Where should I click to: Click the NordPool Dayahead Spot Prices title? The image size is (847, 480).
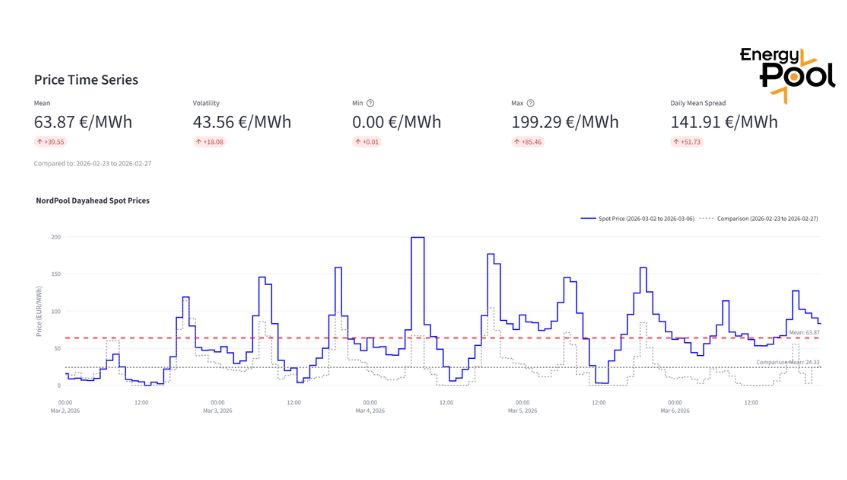92,200
